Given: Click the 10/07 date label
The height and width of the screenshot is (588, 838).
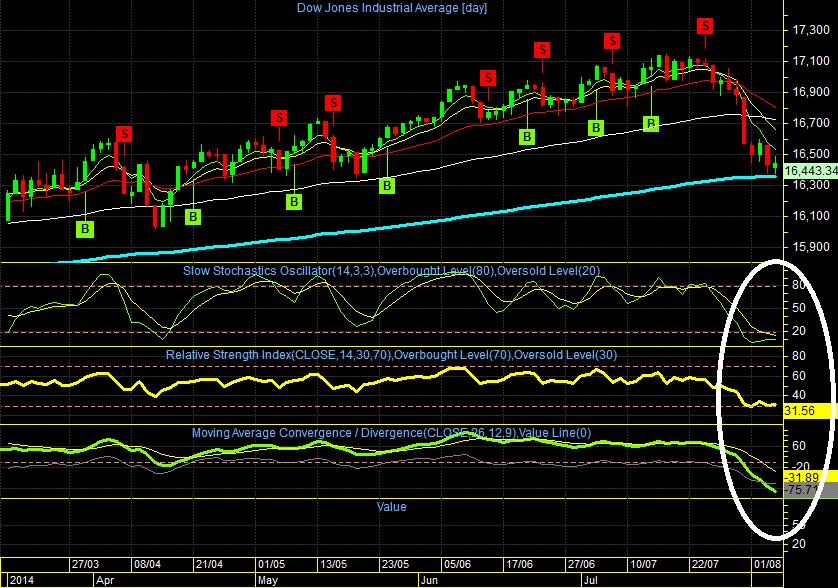Looking at the screenshot, I should [643, 564].
